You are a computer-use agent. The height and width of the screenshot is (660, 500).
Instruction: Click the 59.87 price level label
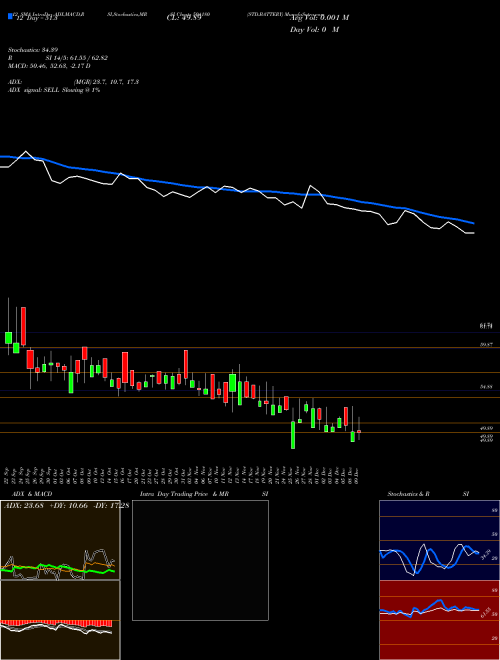tap(486, 344)
